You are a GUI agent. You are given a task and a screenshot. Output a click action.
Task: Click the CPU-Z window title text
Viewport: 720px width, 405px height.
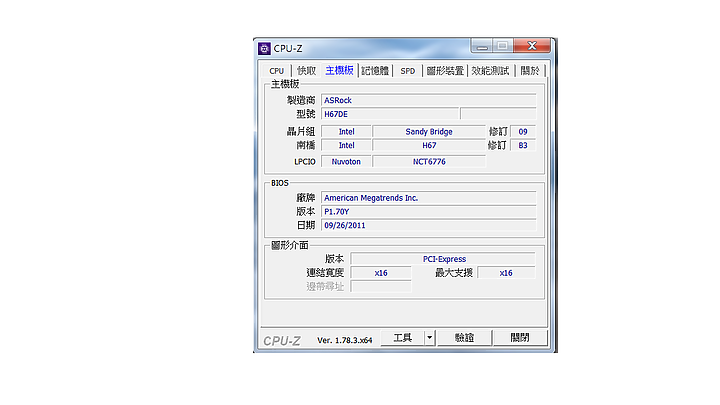click(288, 48)
